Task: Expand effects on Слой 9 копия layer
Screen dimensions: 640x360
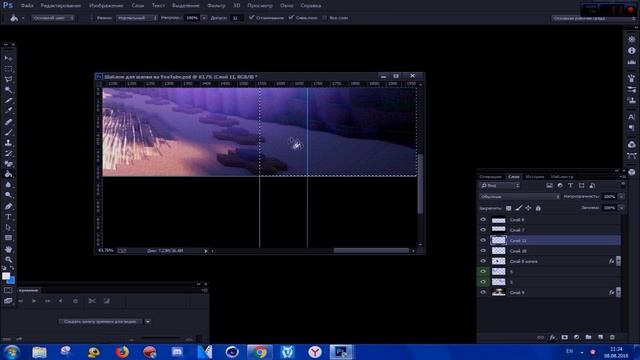Action: tap(618, 261)
